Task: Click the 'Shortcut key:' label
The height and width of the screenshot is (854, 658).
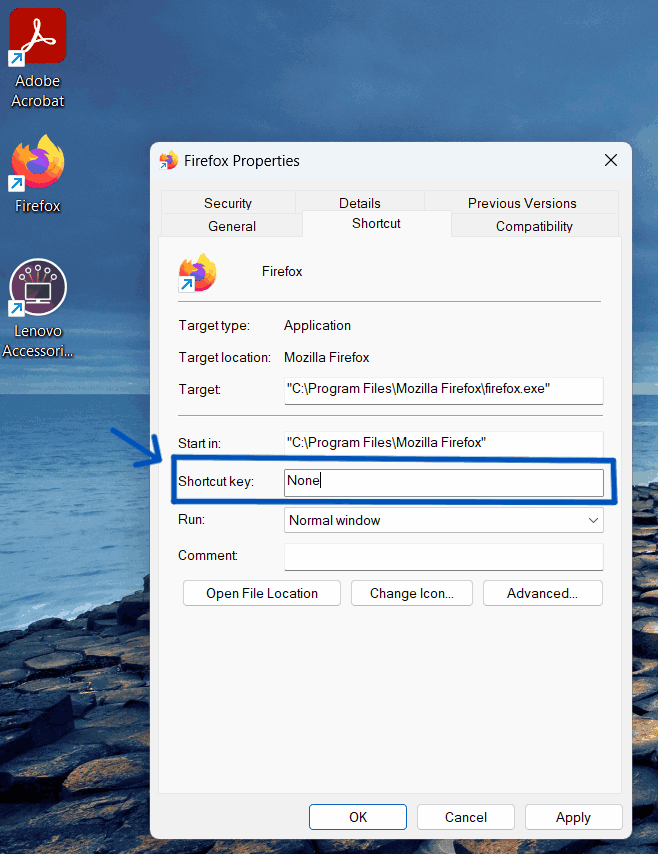Action: [x=216, y=481]
